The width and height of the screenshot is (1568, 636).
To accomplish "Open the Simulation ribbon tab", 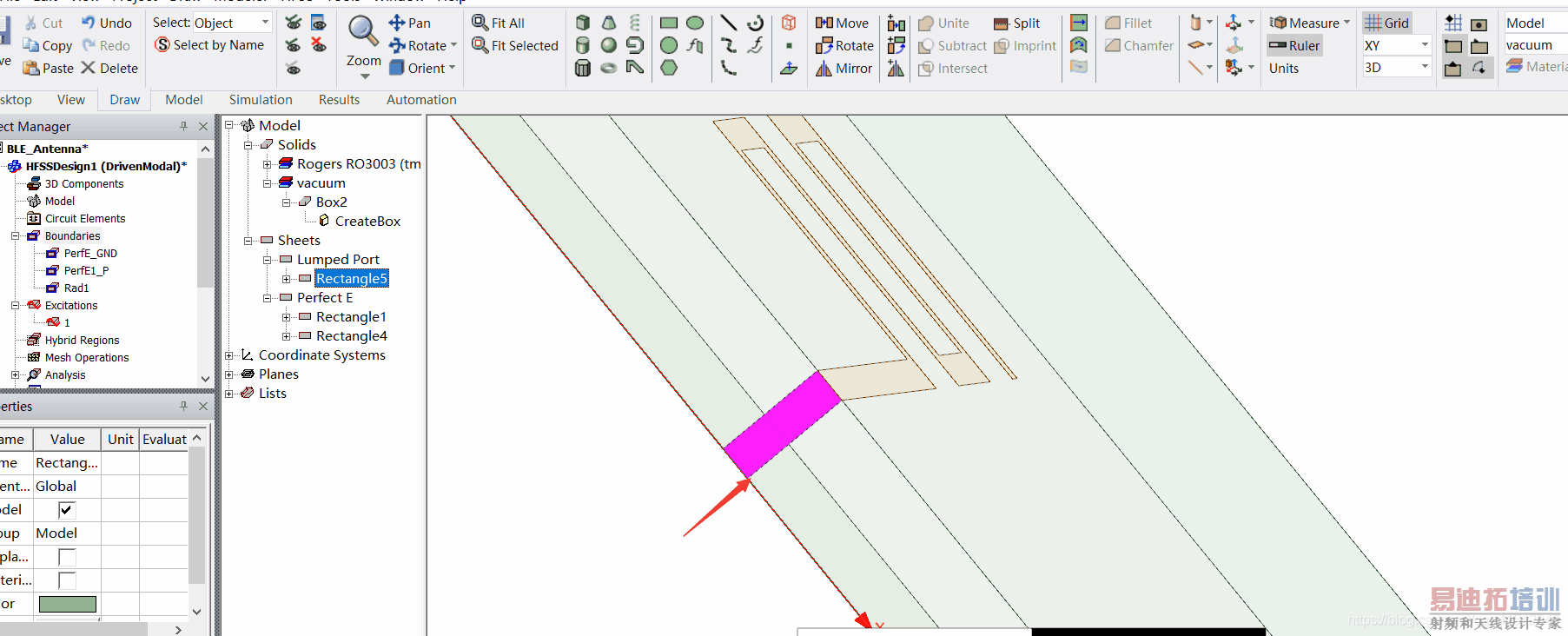I will [x=261, y=100].
